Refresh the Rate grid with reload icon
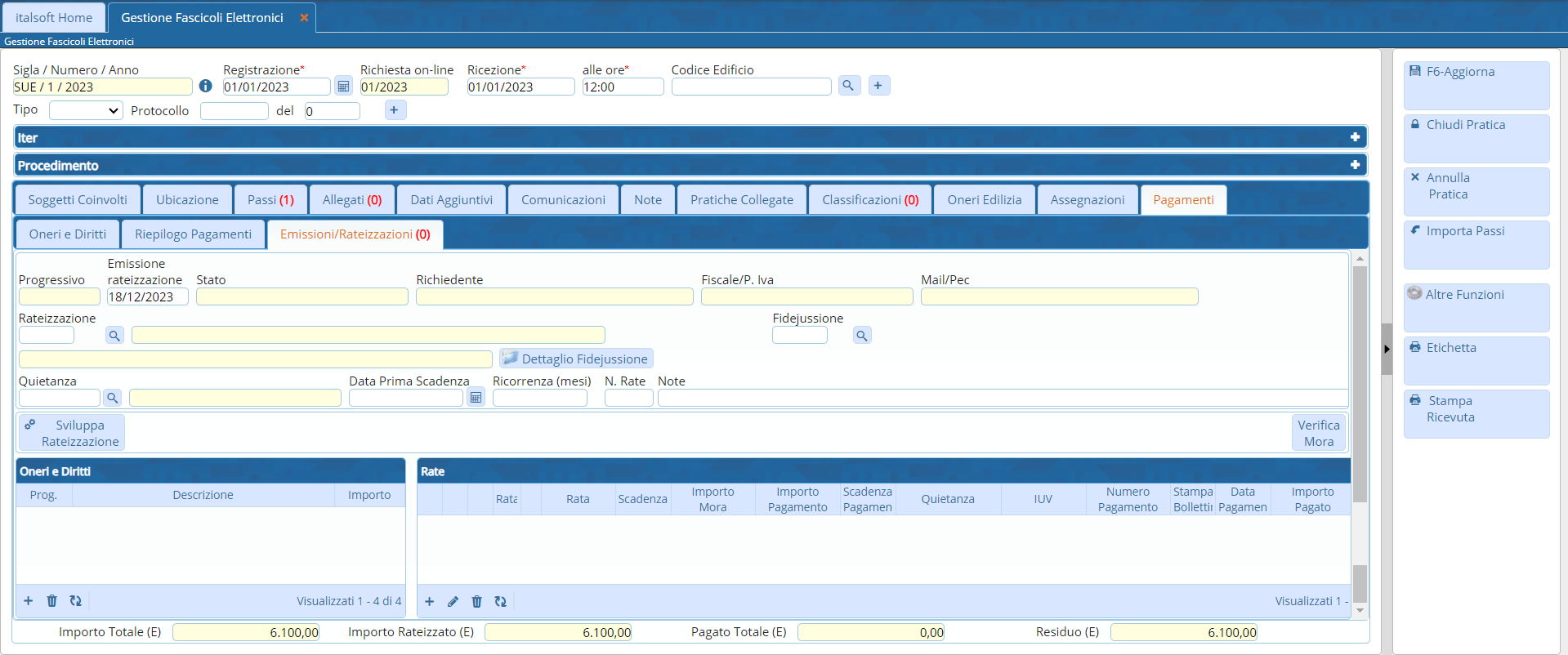 500,601
